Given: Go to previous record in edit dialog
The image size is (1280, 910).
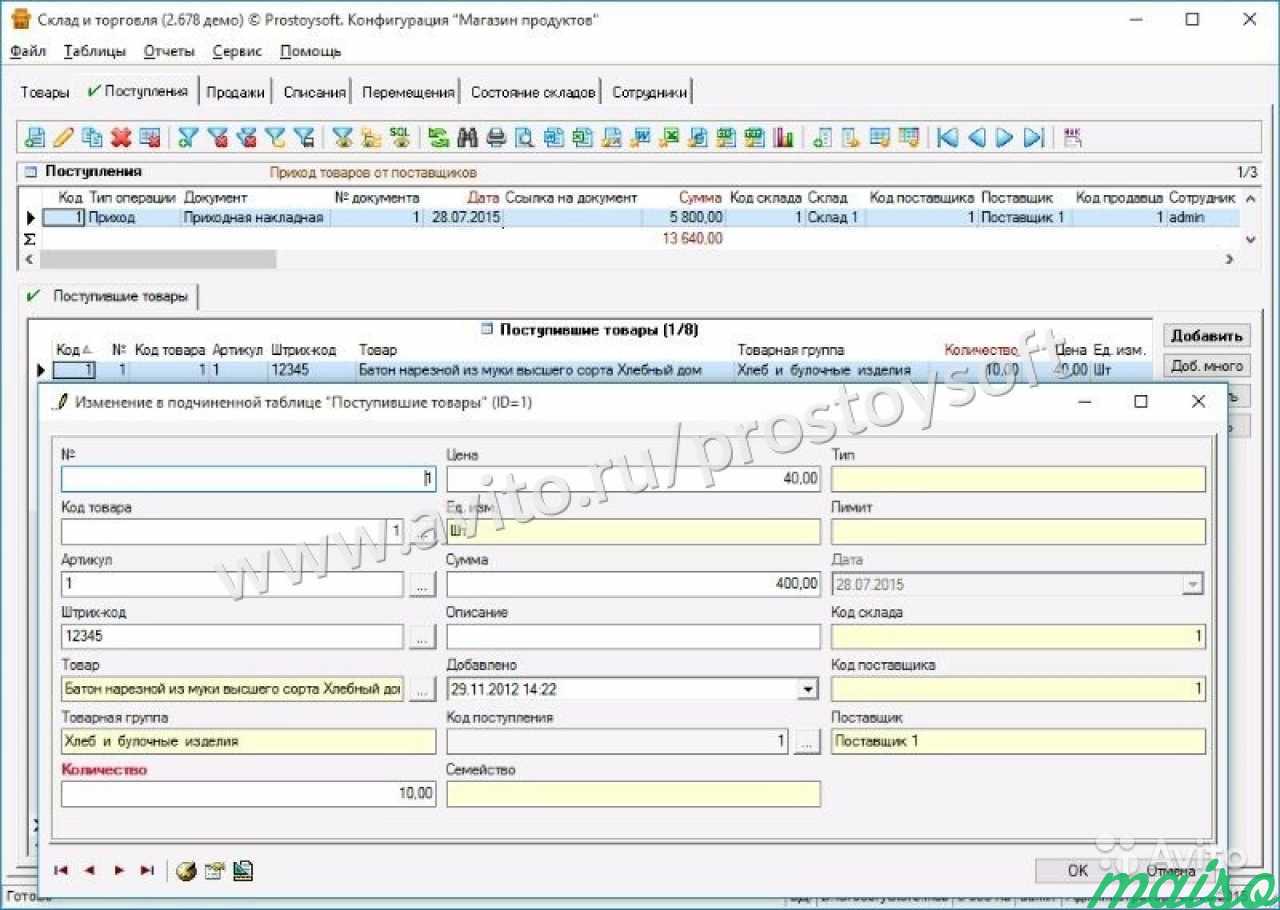Looking at the screenshot, I should [x=90, y=871].
